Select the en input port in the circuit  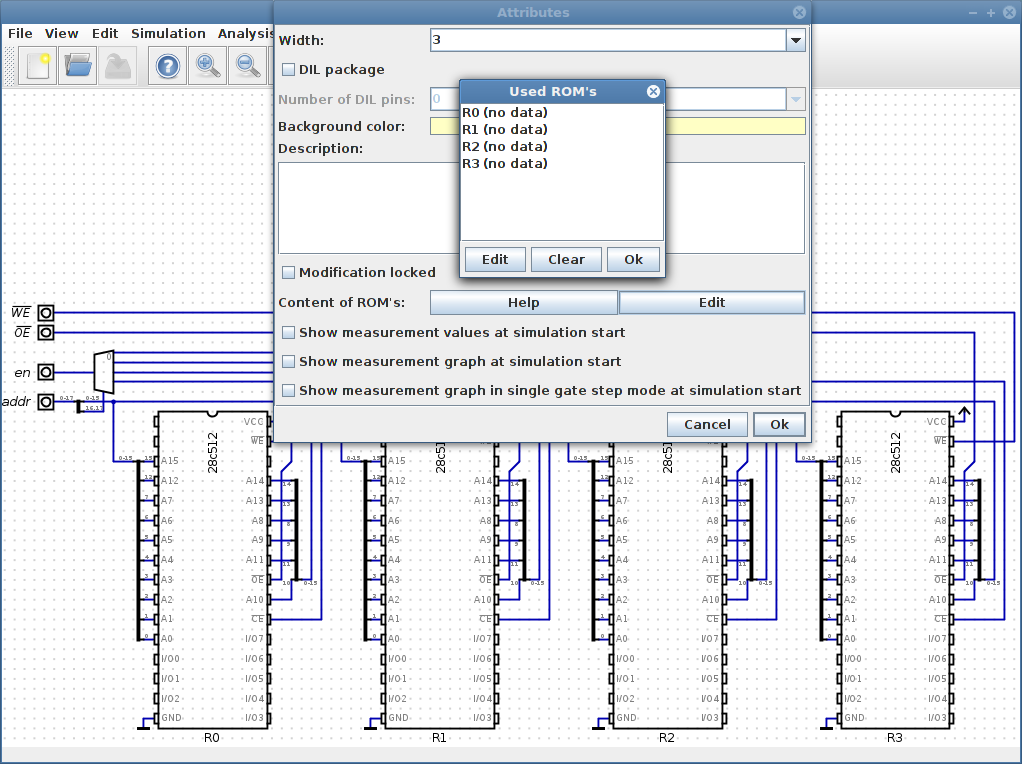coord(44,371)
